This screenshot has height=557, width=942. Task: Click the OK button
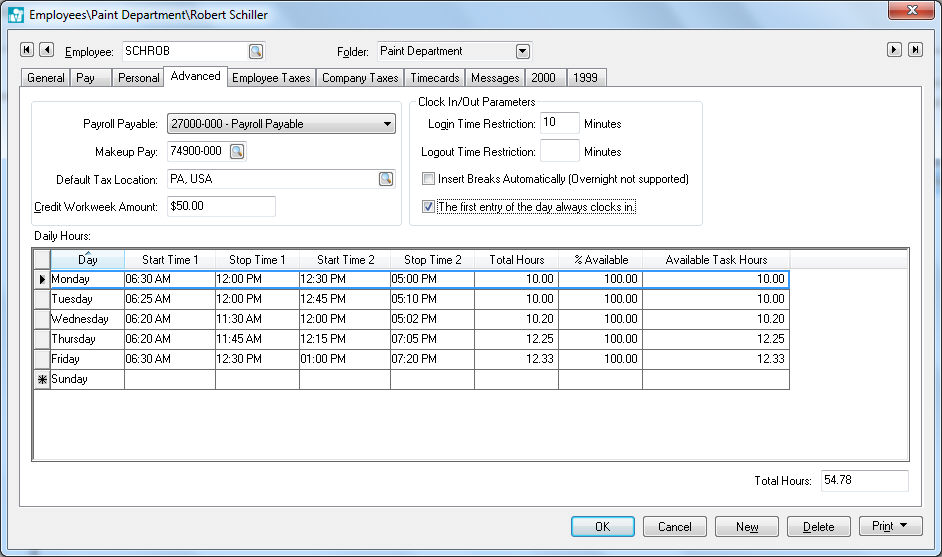(x=602, y=526)
